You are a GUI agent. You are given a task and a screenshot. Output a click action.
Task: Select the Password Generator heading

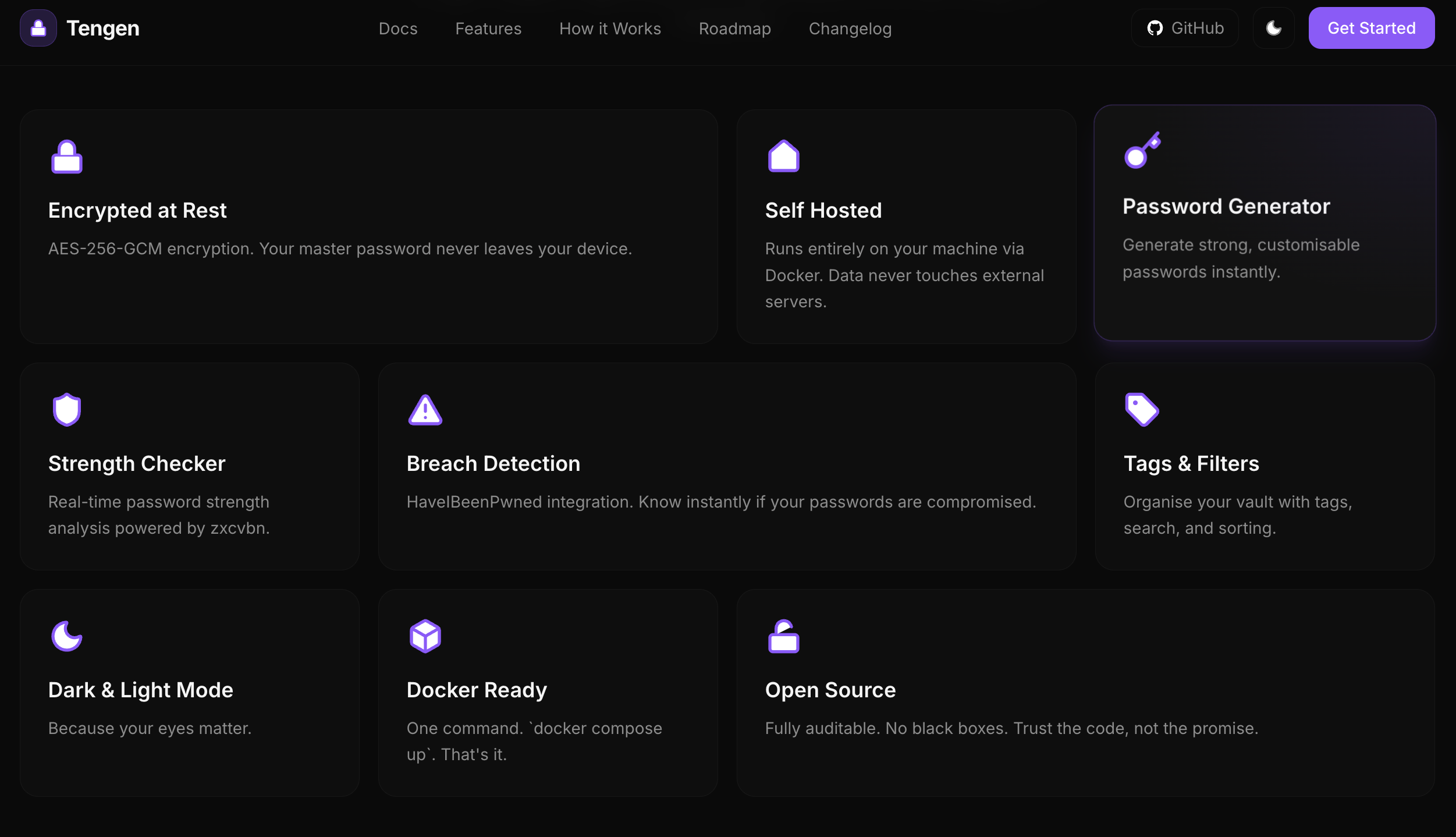coord(1226,207)
